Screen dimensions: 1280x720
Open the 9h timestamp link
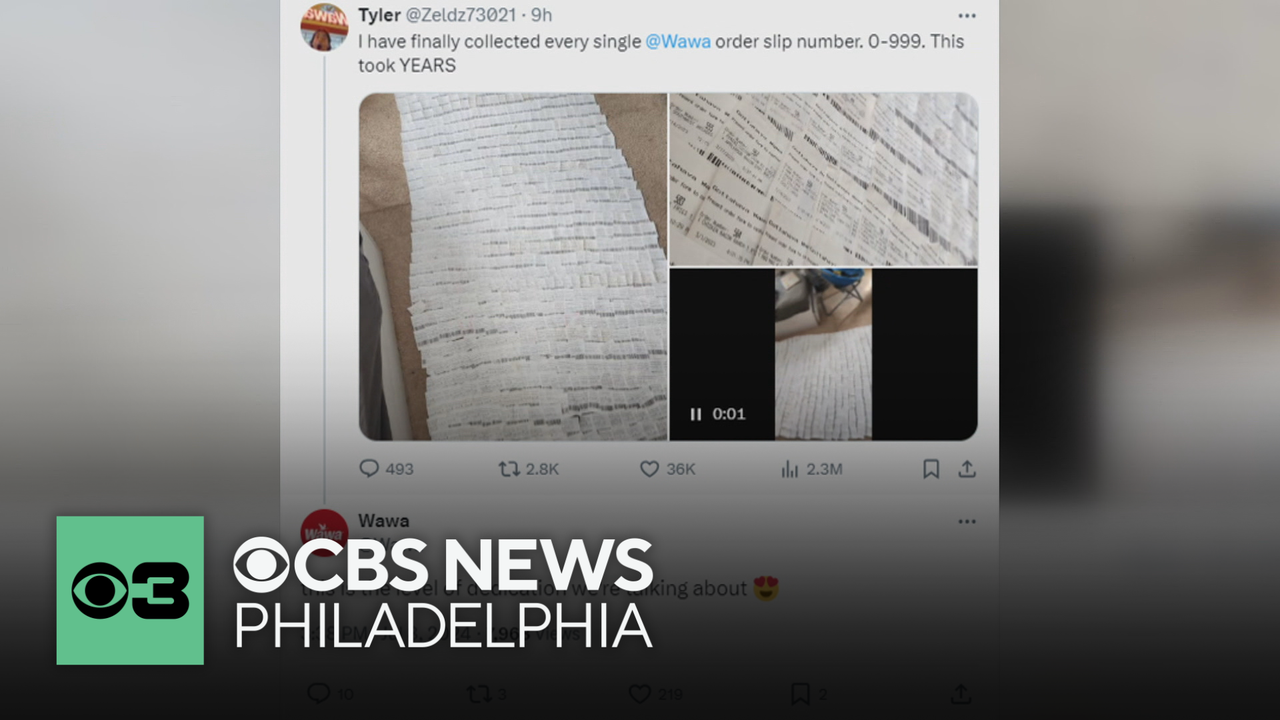[x=541, y=15]
